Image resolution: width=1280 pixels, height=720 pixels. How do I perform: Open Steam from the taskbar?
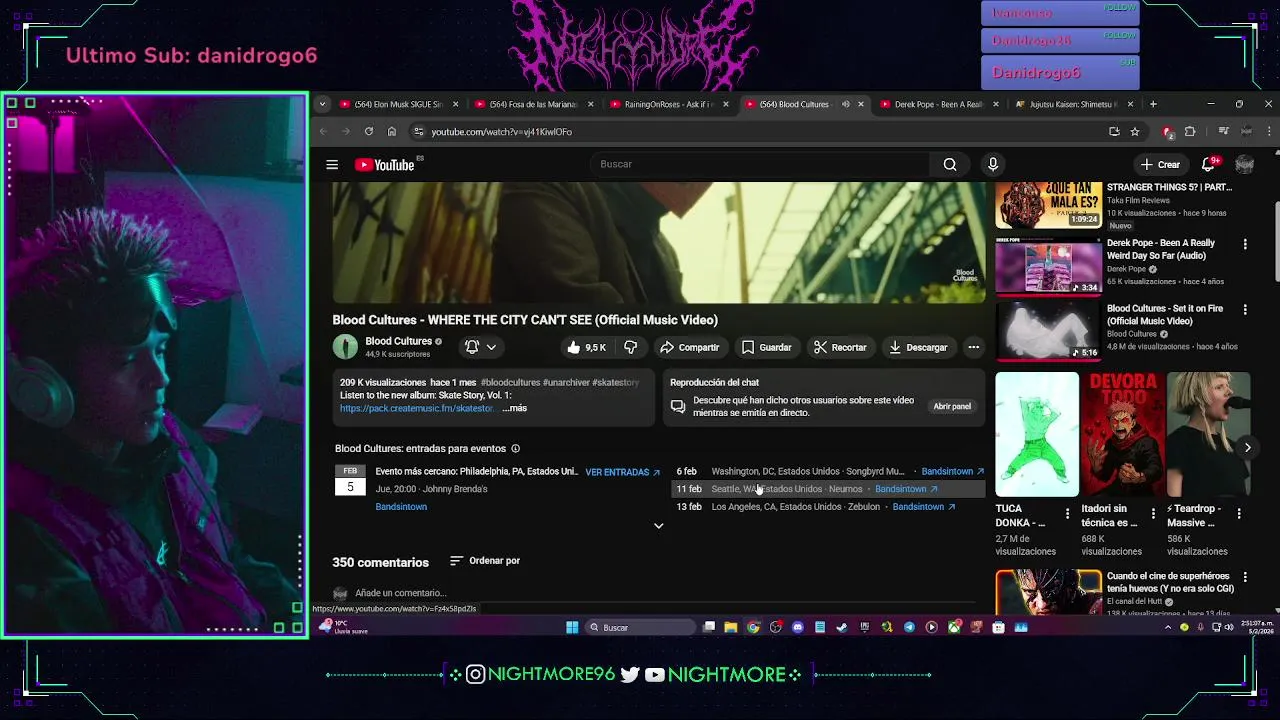pos(842,627)
